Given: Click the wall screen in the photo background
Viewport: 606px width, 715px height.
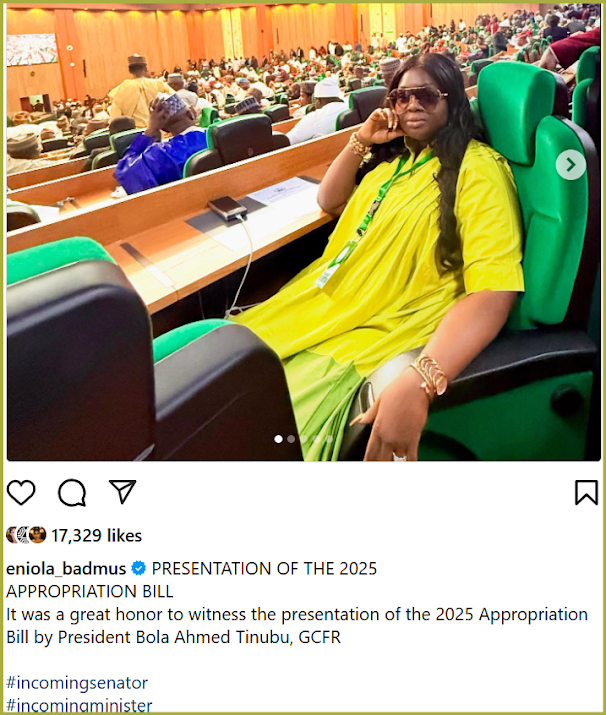Looking at the screenshot, I should coord(32,49).
